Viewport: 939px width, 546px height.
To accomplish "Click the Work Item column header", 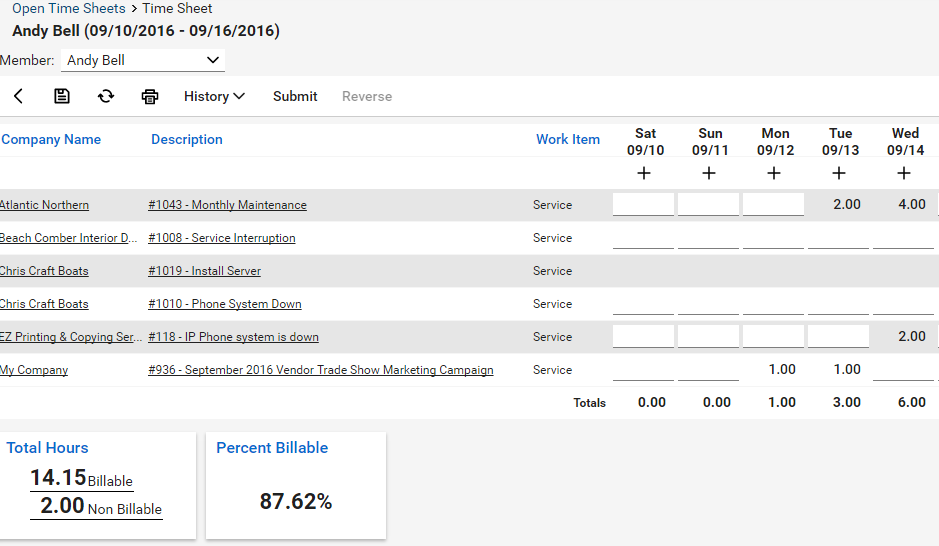I will click(568, 140).
